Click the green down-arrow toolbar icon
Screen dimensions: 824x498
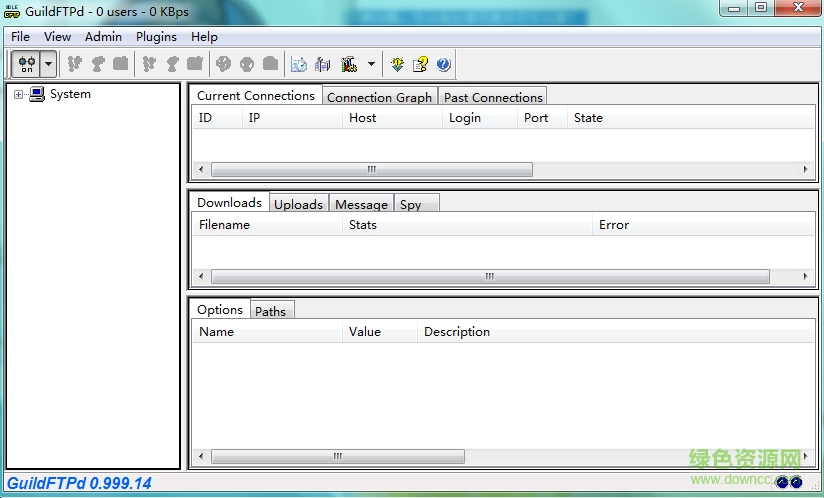[398, 64]
